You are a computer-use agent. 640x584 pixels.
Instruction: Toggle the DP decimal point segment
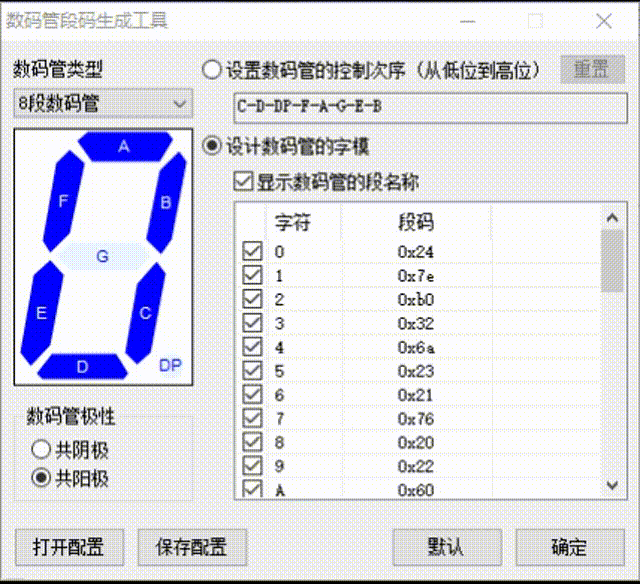pyautogui.click(x=170, y=365)
